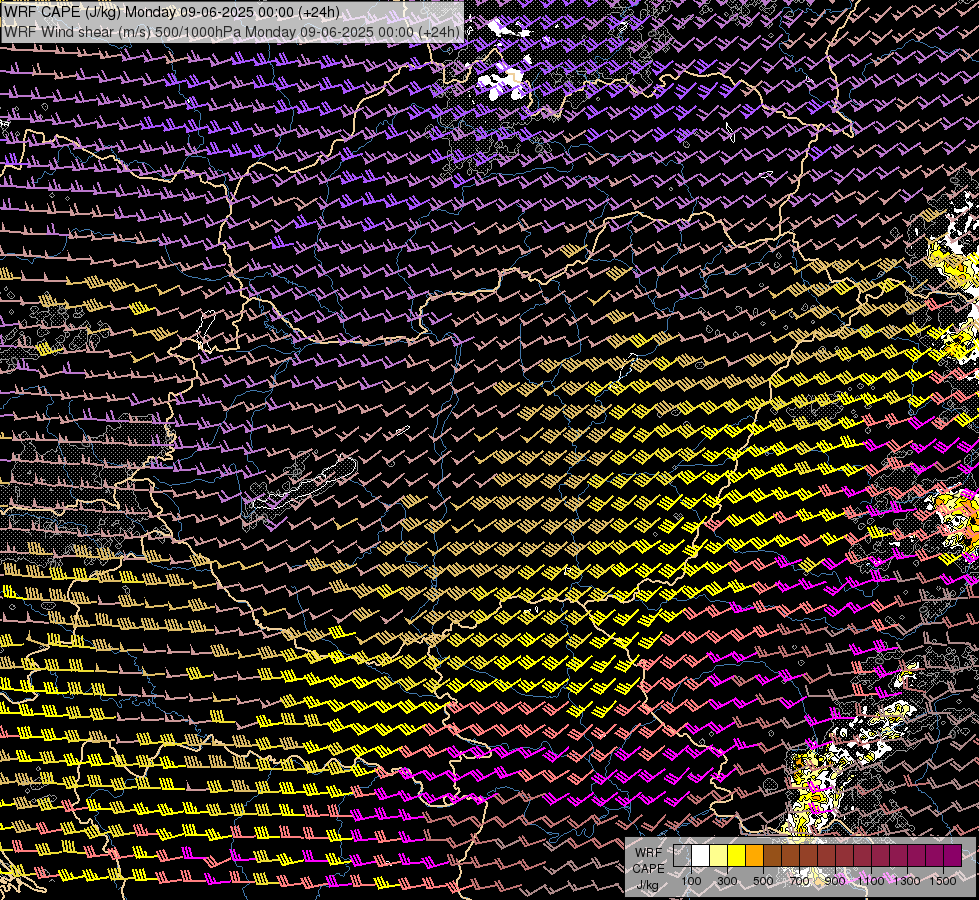Click the 'WRF' legend label
The image size is (979, 900).
(x=649, y=853)
